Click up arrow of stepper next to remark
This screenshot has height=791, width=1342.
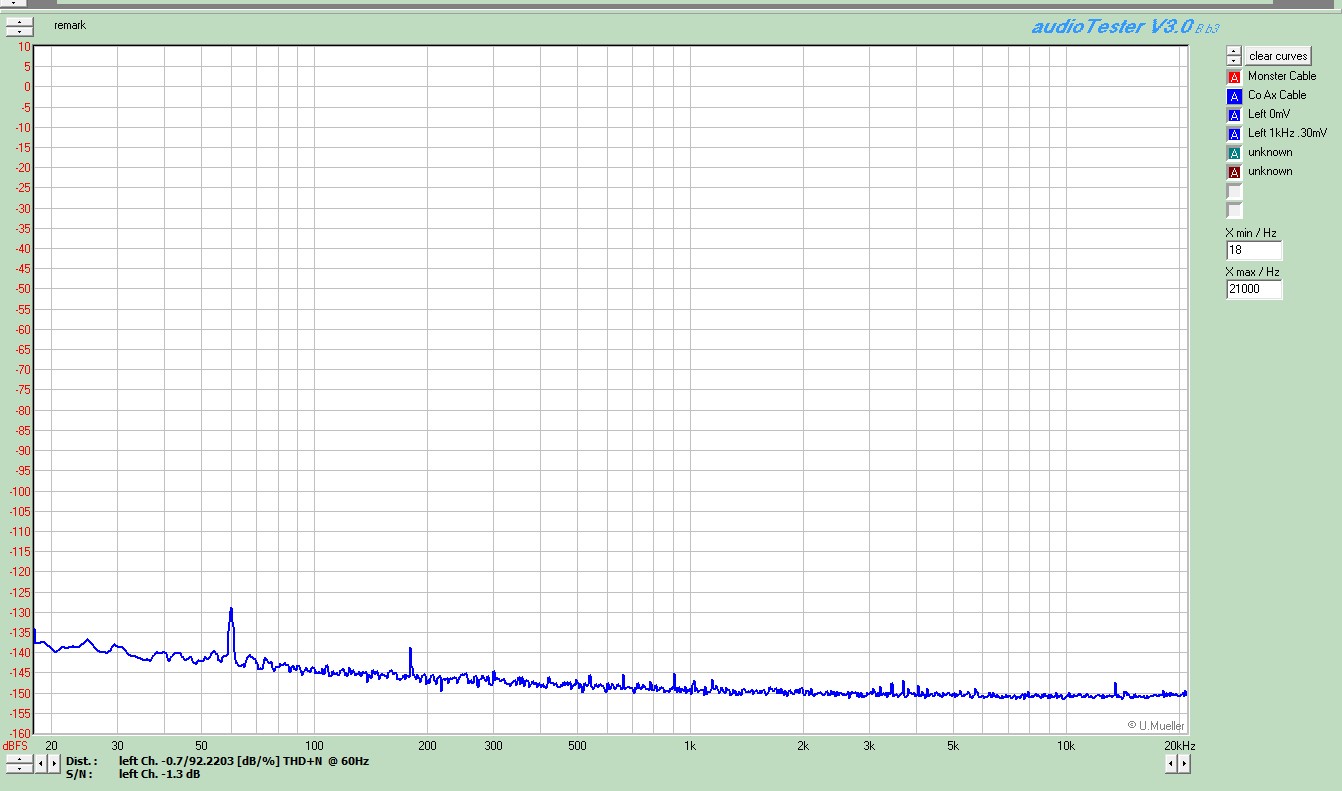point(19,22)
